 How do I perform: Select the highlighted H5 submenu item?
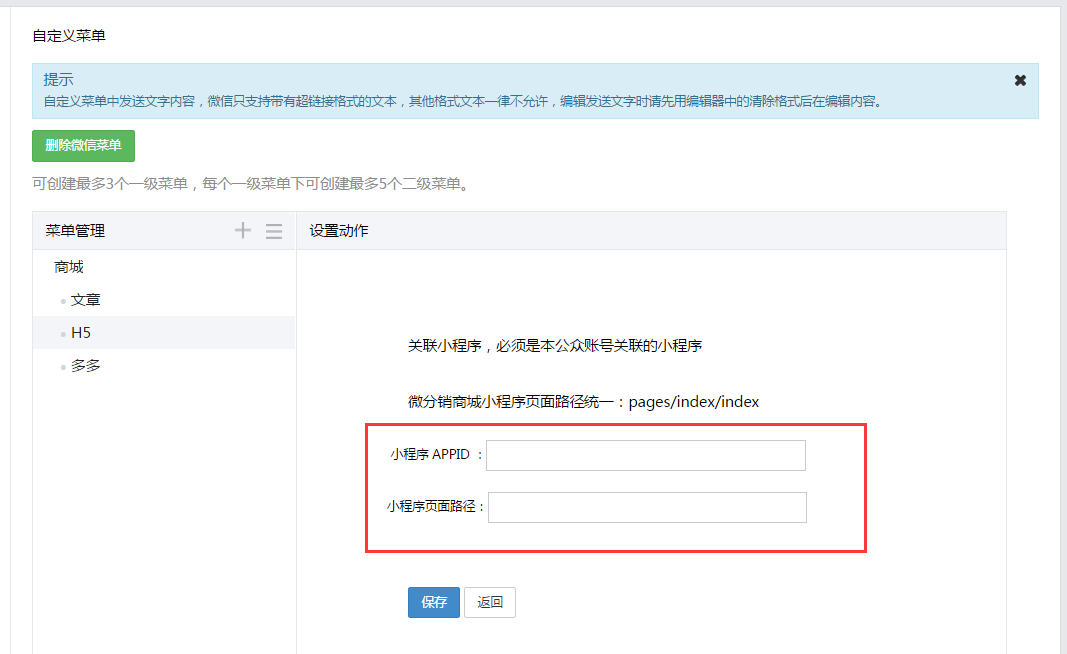pos(81,333)
